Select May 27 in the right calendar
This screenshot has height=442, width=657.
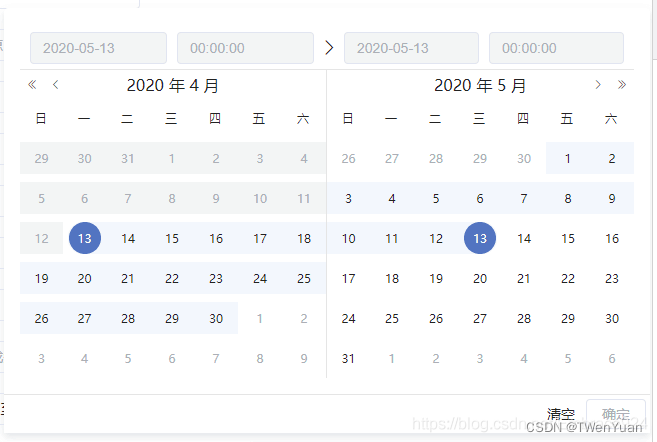coord(480,318)
